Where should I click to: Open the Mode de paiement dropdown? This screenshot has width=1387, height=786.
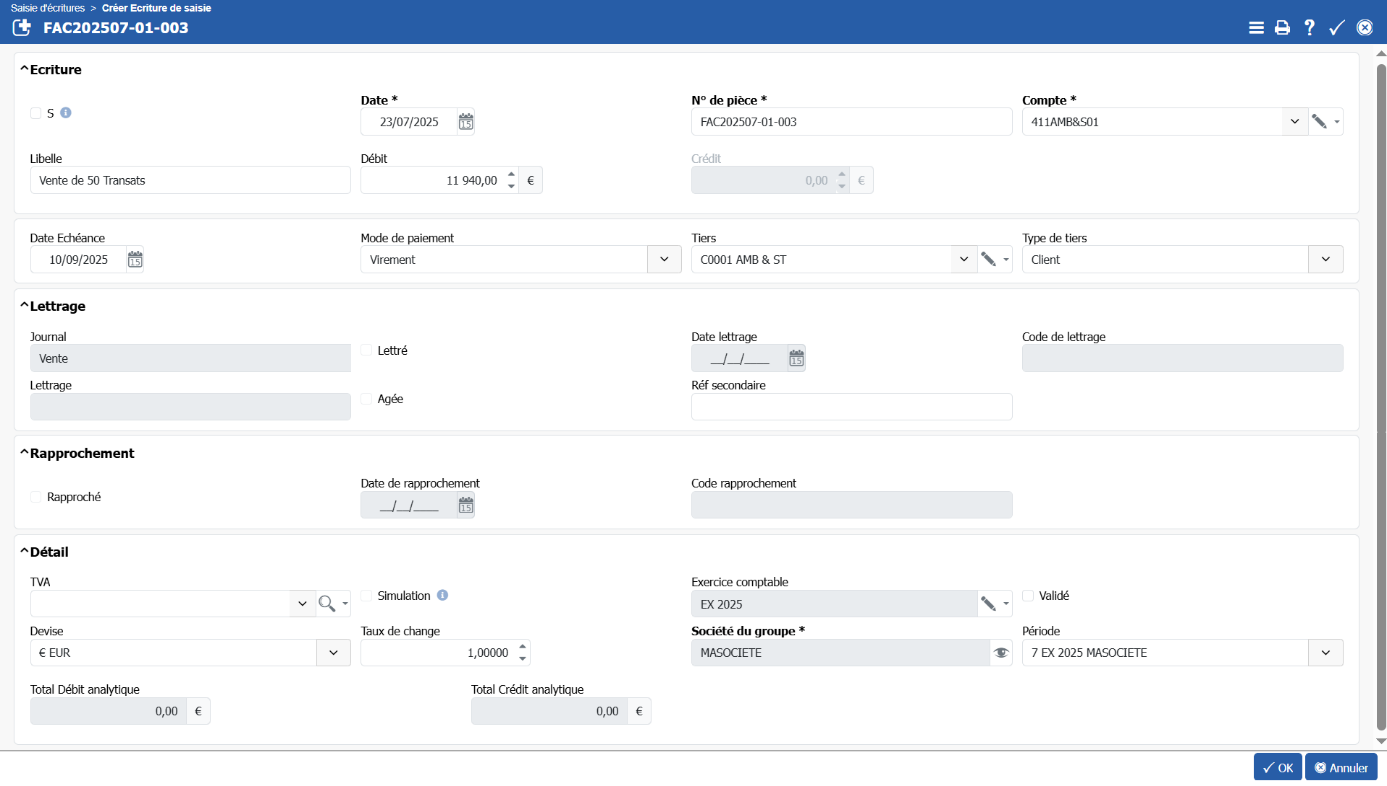(x=664, y=260)
